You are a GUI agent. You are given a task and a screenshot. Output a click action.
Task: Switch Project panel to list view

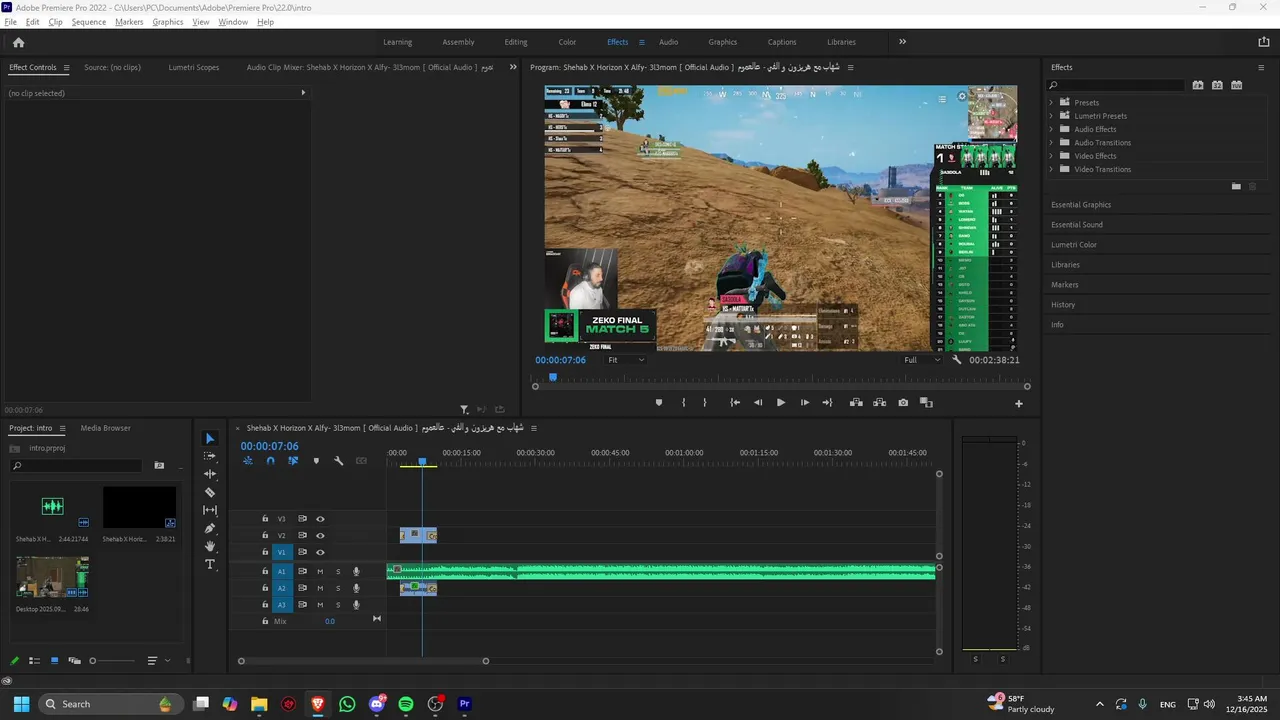pyautogui.click(x=34, y=661)
